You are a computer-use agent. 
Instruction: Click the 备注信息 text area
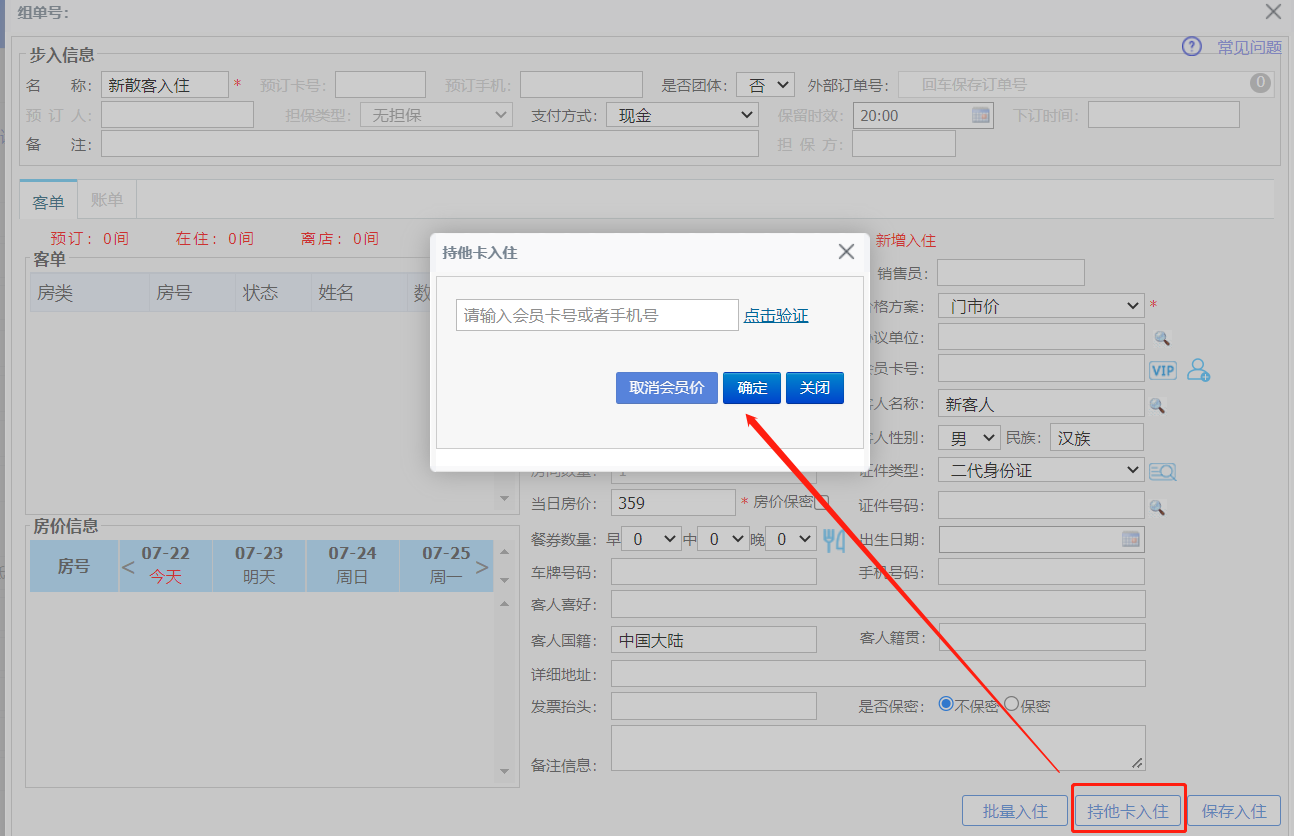[x=878, y=748]
